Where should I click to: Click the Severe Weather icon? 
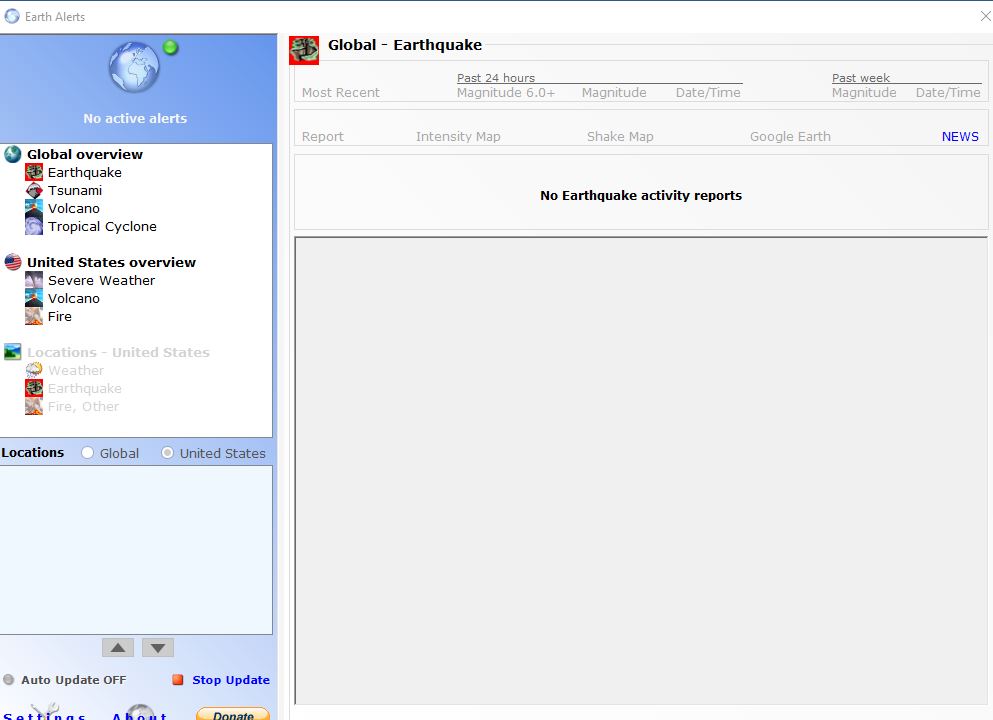[x=34, y=280]
